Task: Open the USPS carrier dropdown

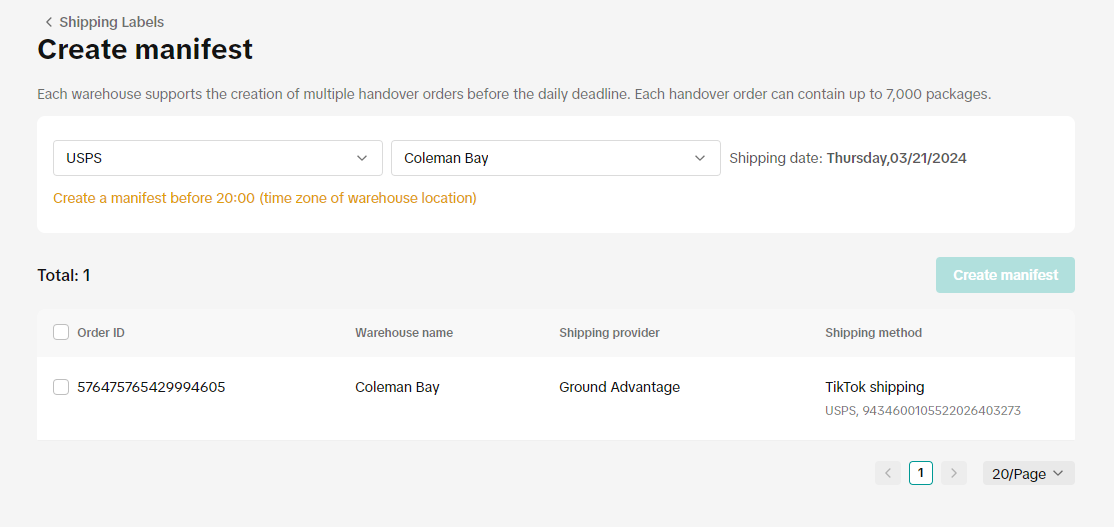Action: coord(217,158)
